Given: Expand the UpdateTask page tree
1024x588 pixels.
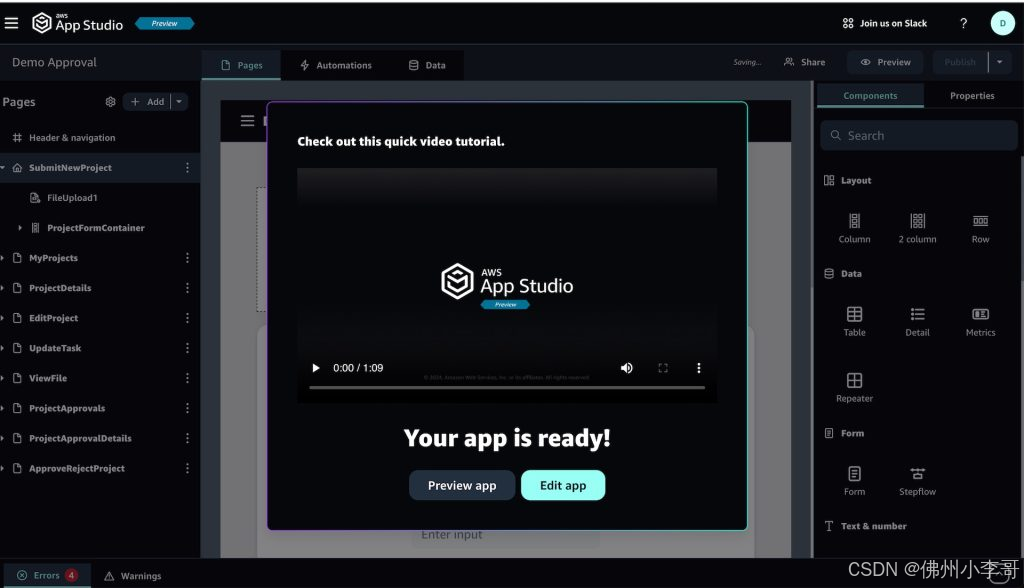Looking at the screenshot, I should coord(3,348).
